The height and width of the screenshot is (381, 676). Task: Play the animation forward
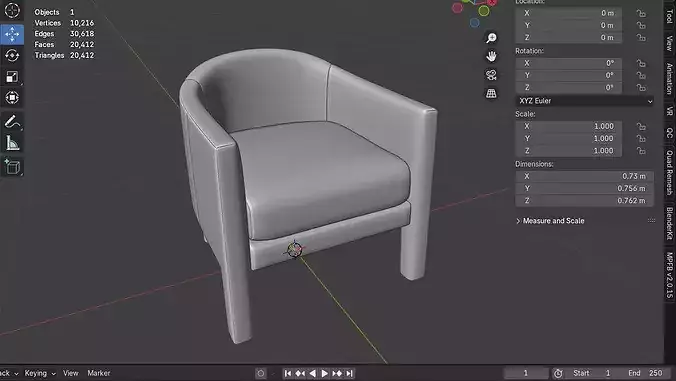325,373
